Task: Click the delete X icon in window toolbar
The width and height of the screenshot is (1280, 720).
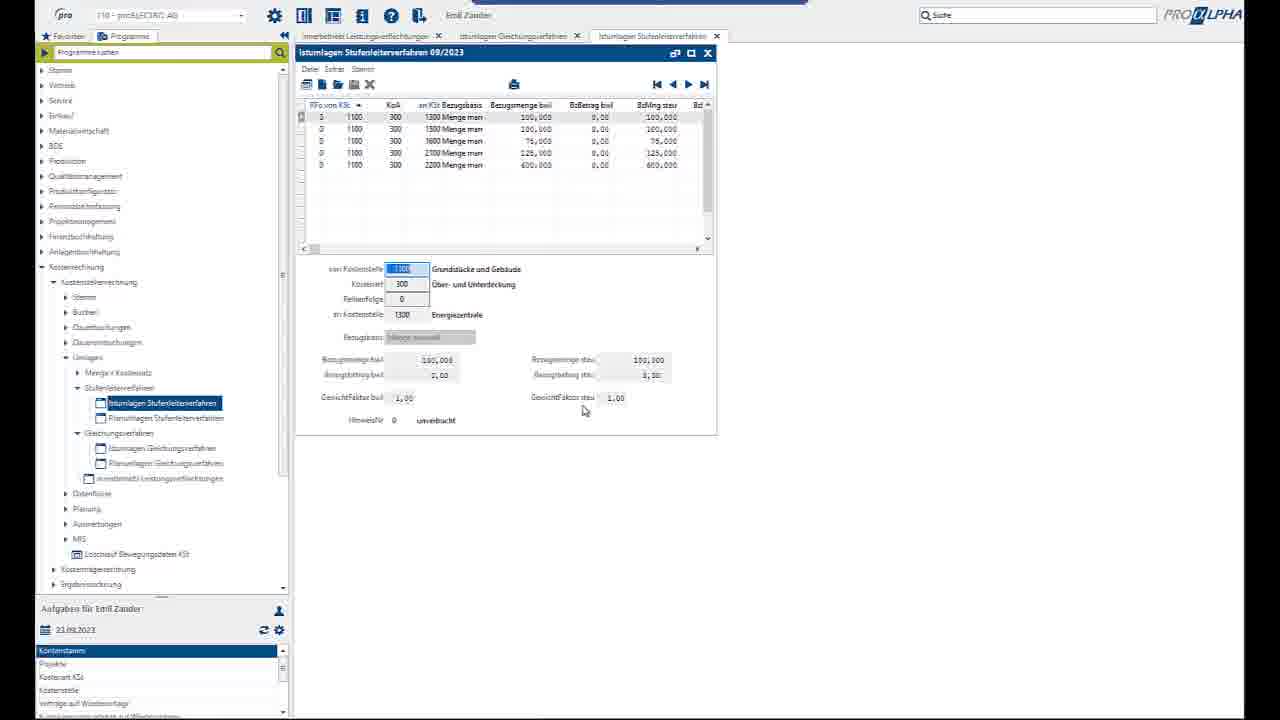Action: point(370,84)
